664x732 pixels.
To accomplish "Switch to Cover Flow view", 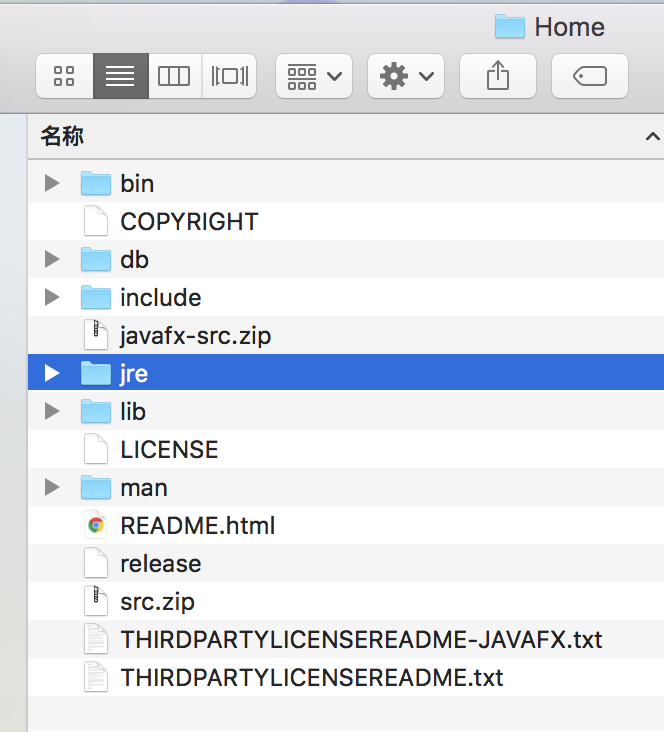I will (x=229, y=76).
